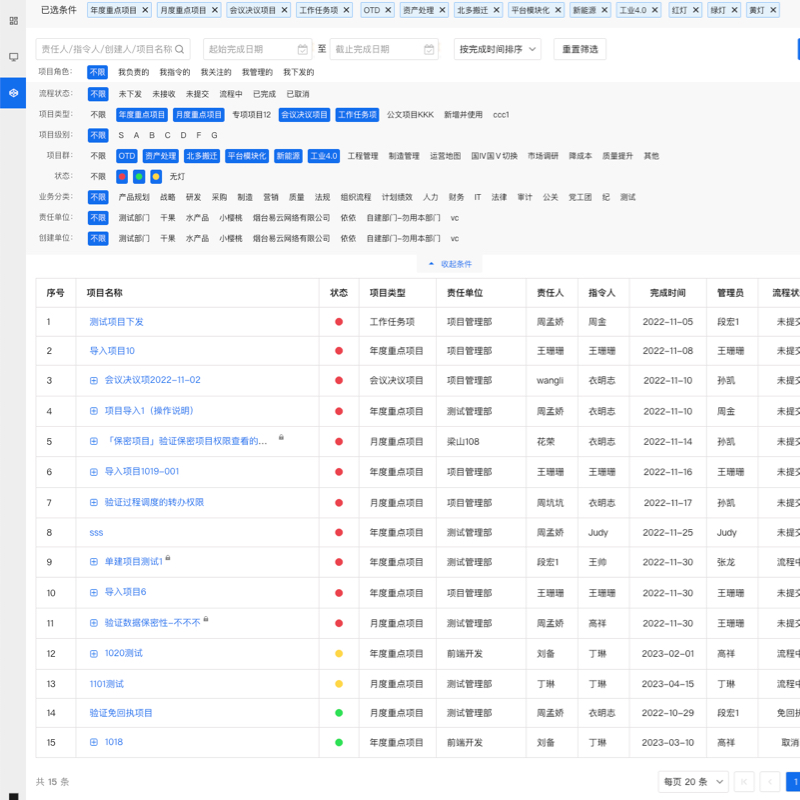The image size is (800, 800).
Task: Select 流程中 in process status filter
Action: pos(230,94)
